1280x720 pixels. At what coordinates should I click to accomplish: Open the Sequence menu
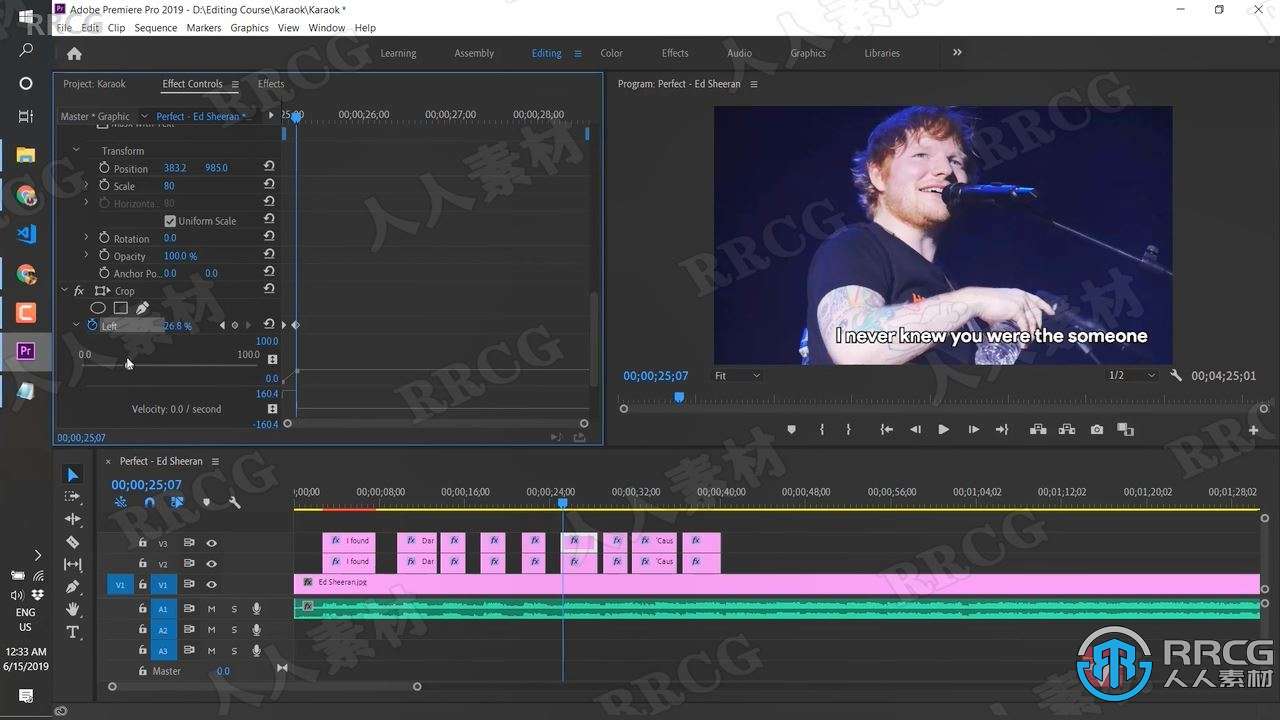click(156, 28)
